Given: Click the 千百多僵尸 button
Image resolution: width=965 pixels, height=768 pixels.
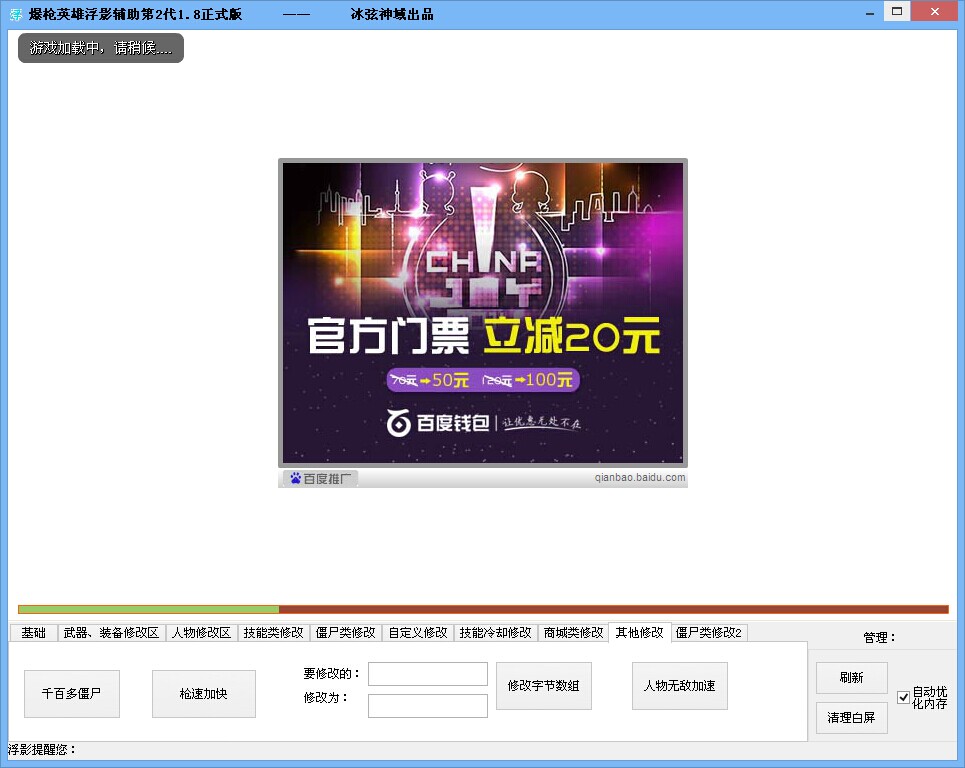Looking at the screenshot, I should pyautogui.click(x=71, y=694).
